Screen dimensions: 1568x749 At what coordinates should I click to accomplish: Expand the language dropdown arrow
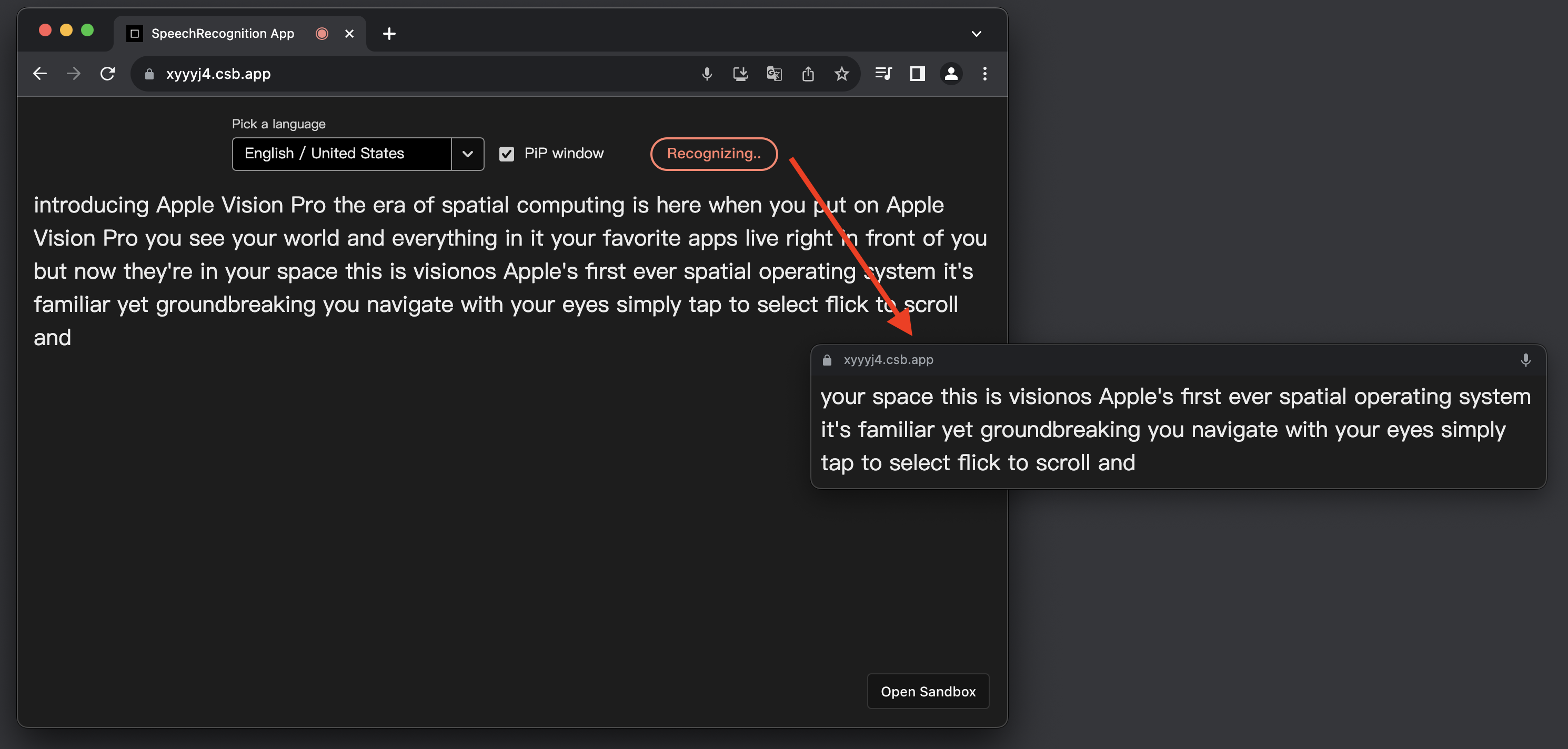tap(467, 154)
